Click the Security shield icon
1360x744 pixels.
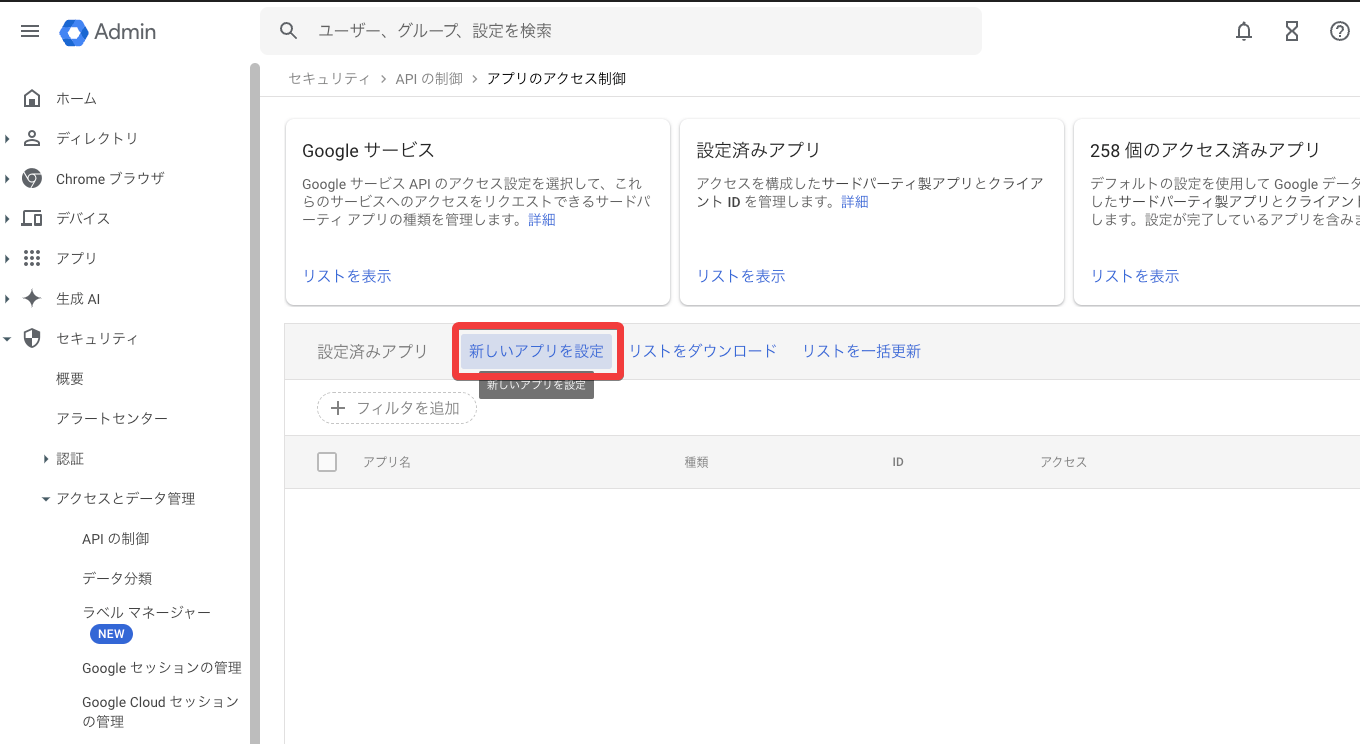pyautogui.click(x=32, y=338)
